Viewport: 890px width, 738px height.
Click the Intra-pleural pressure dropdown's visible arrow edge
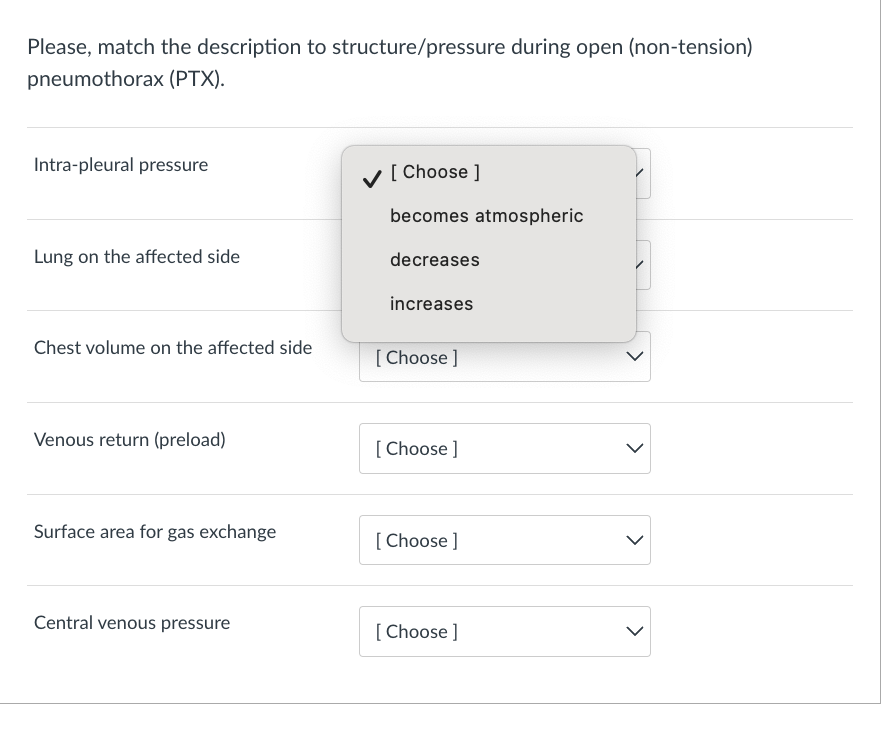643,173
